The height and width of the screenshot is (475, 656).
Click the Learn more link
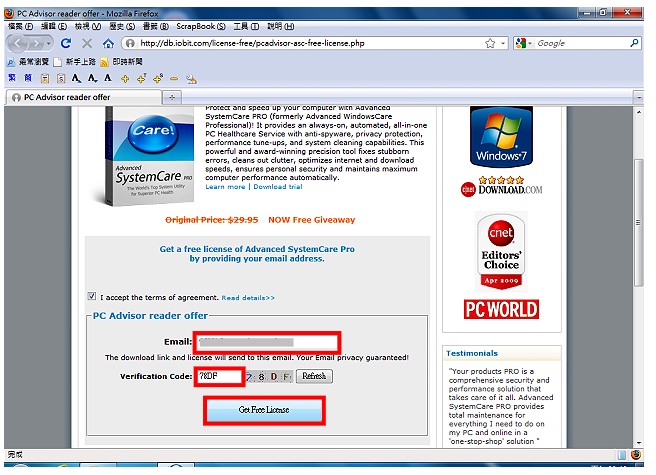pos(225,187)
